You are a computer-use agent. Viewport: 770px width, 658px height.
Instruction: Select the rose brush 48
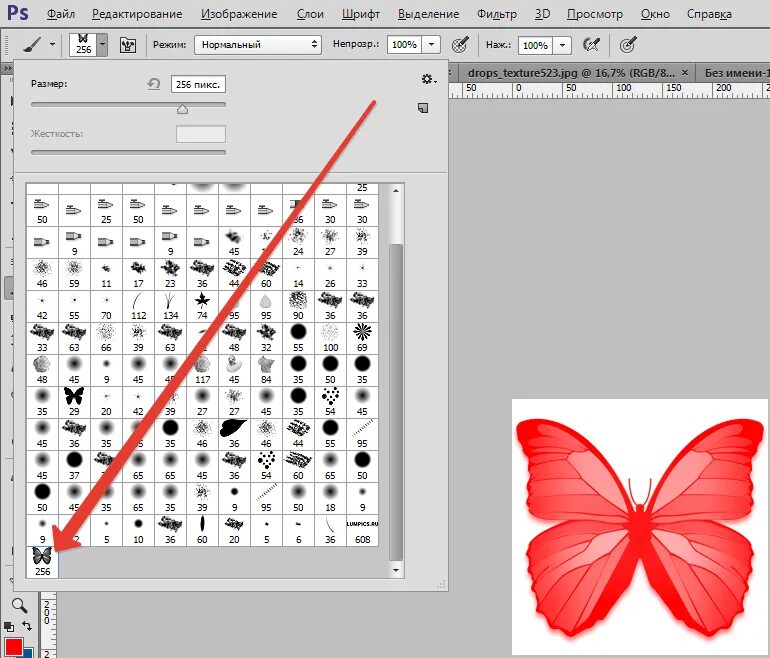tap(42, 370)
